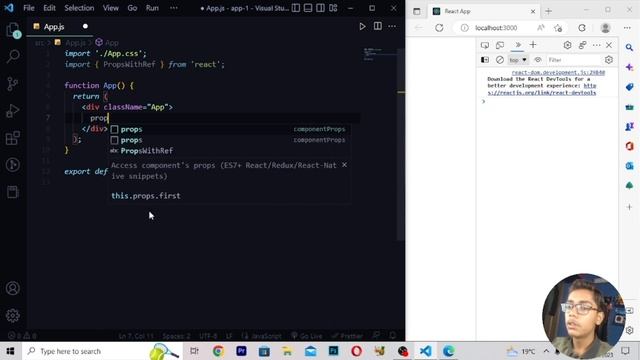Choose first 'props' componentProps suggestion

pyautogui.click(x=229, y=129)
